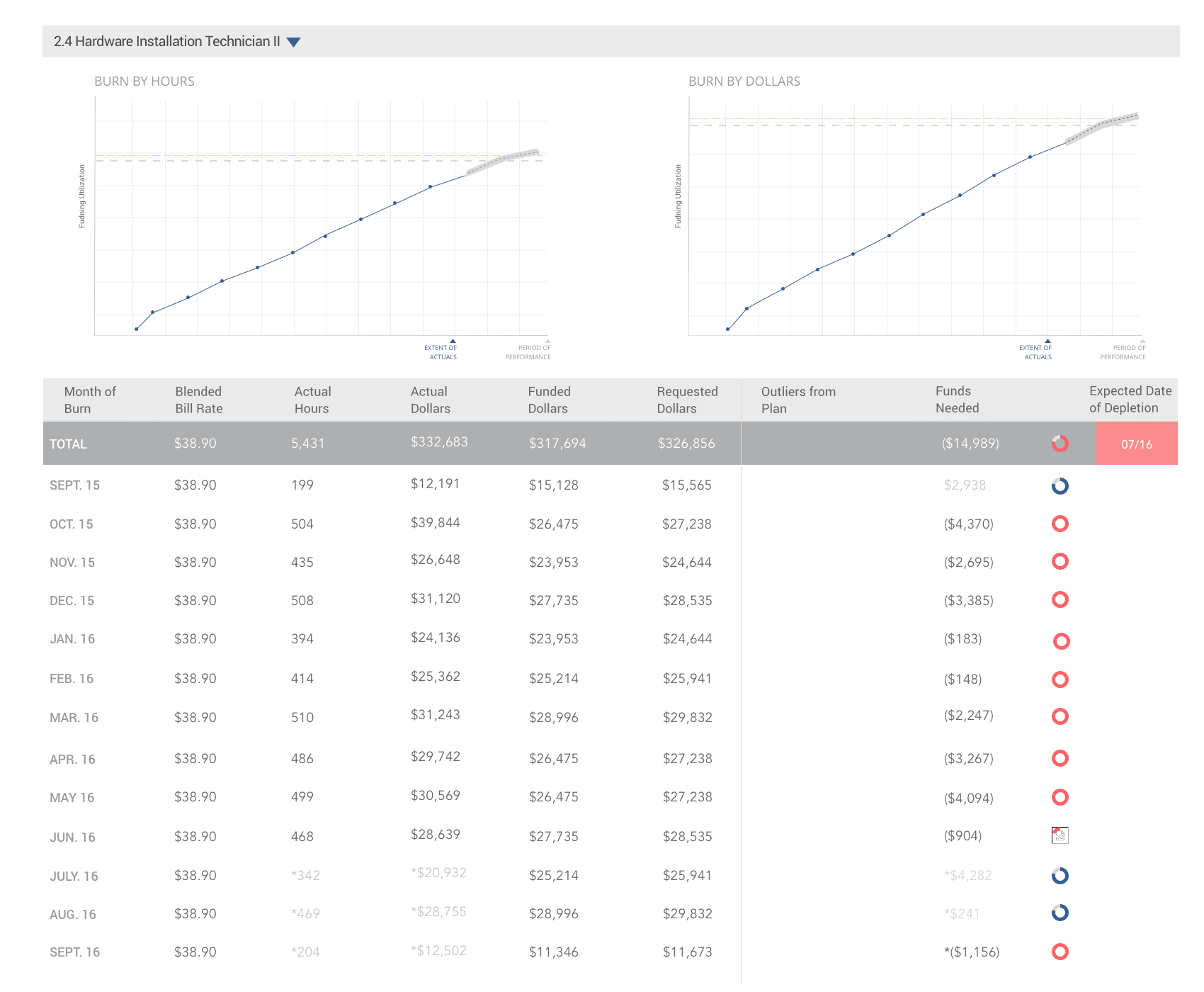Click the TOTAL row funds status donut icon
This screenshot has width=1204, height=992.
tap(1060, 444)
